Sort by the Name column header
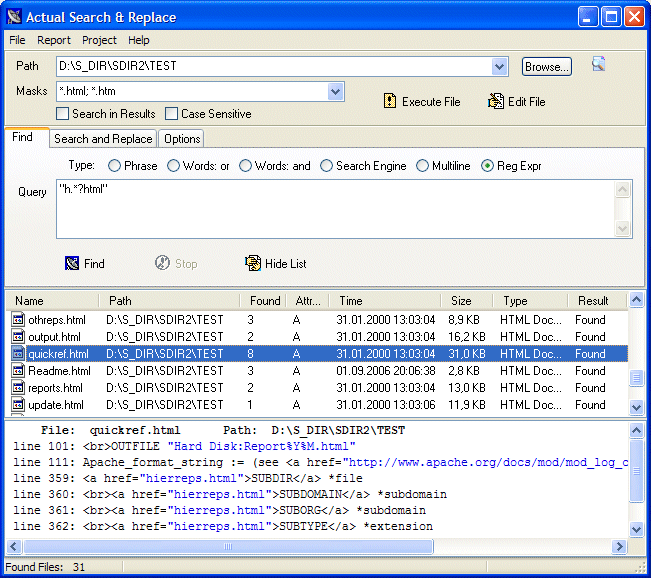This screenshot has height=578, width=651. click(53, 300)
